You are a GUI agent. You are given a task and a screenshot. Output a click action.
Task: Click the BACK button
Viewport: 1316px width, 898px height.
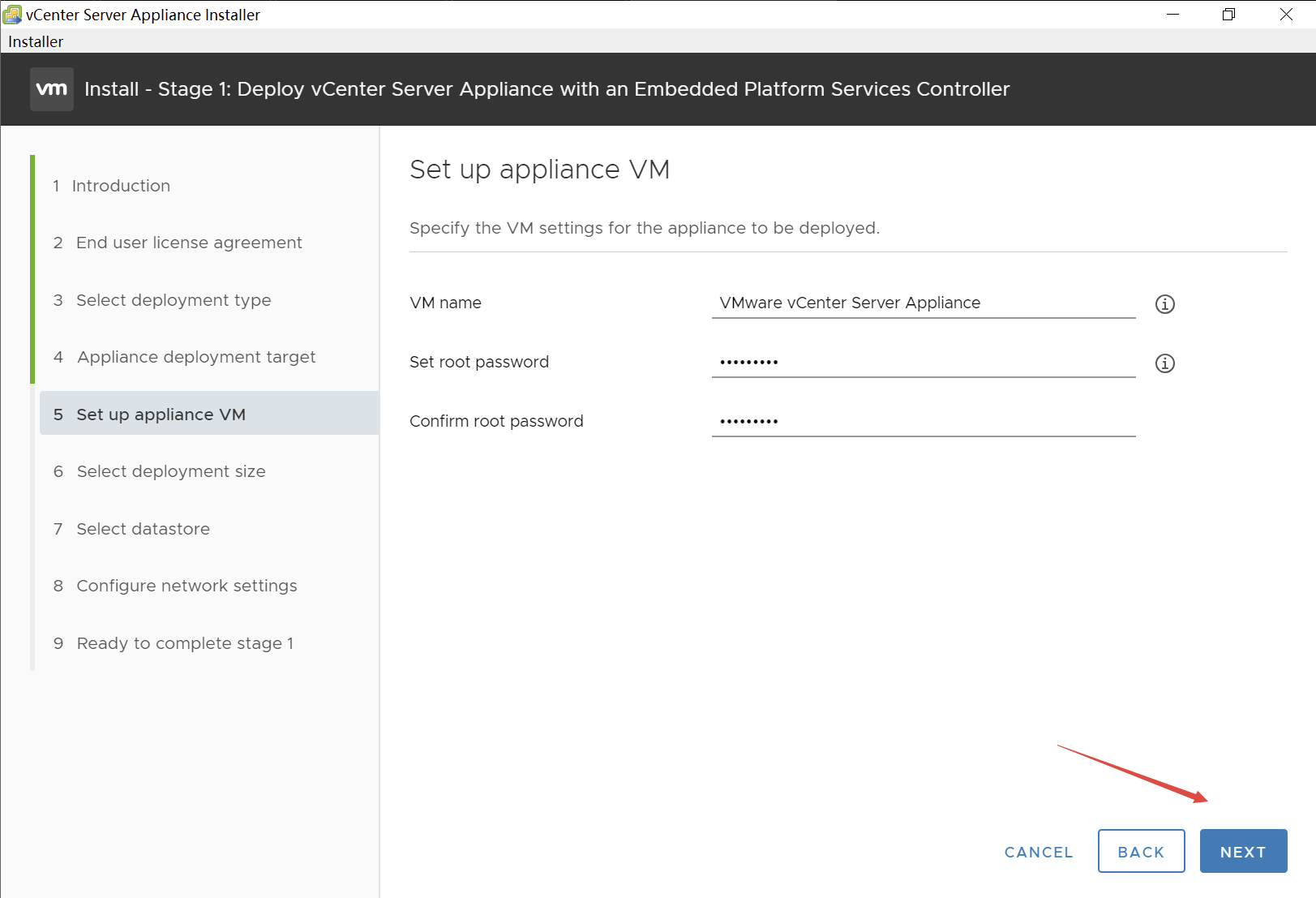coord(1141,851)
